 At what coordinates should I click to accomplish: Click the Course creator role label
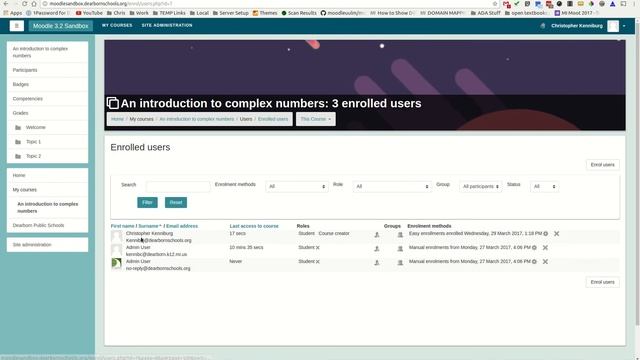pyautogui.click(x=334, y=233)
